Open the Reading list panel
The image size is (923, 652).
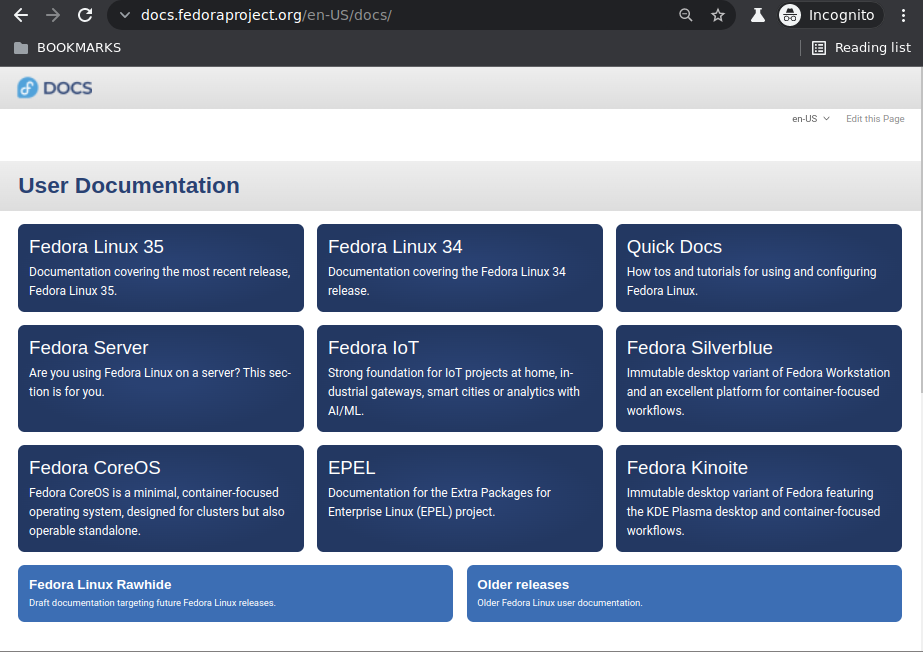pyautogui.click(x=861, y=48)
